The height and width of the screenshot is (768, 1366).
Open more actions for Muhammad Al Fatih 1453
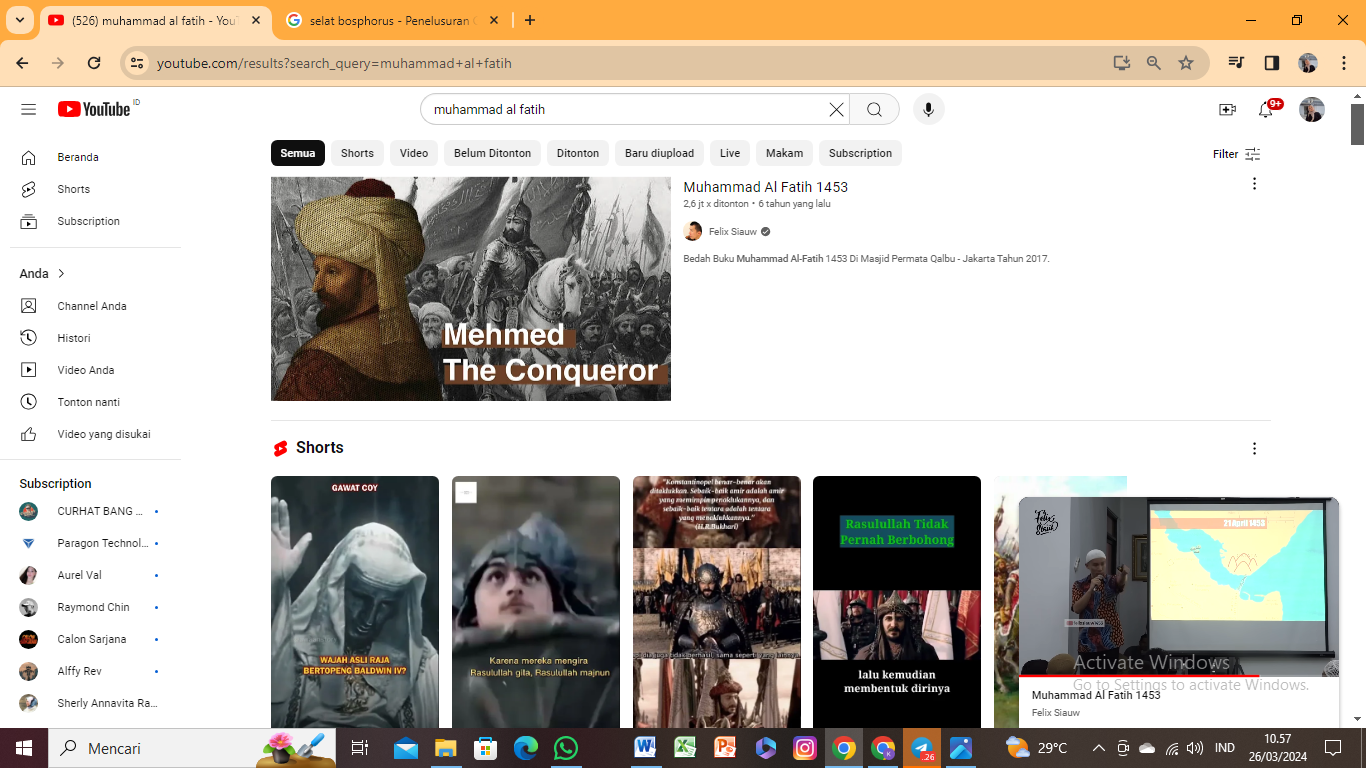[x=1254, y=184]
